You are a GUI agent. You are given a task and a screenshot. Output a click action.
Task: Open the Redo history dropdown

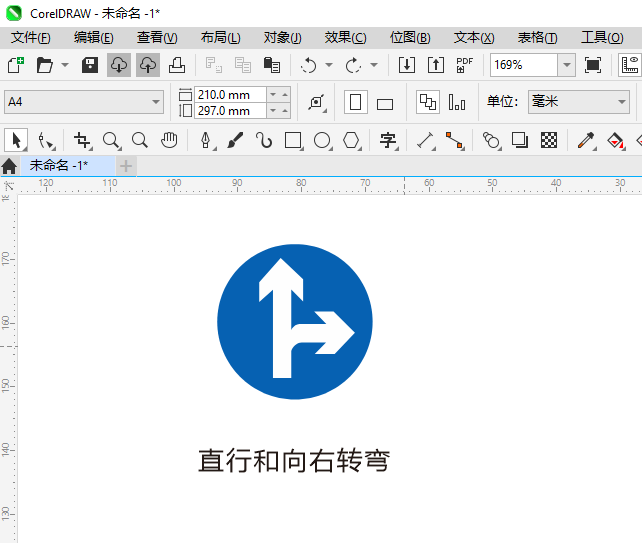pyautogui.click(x=373, y=65)
